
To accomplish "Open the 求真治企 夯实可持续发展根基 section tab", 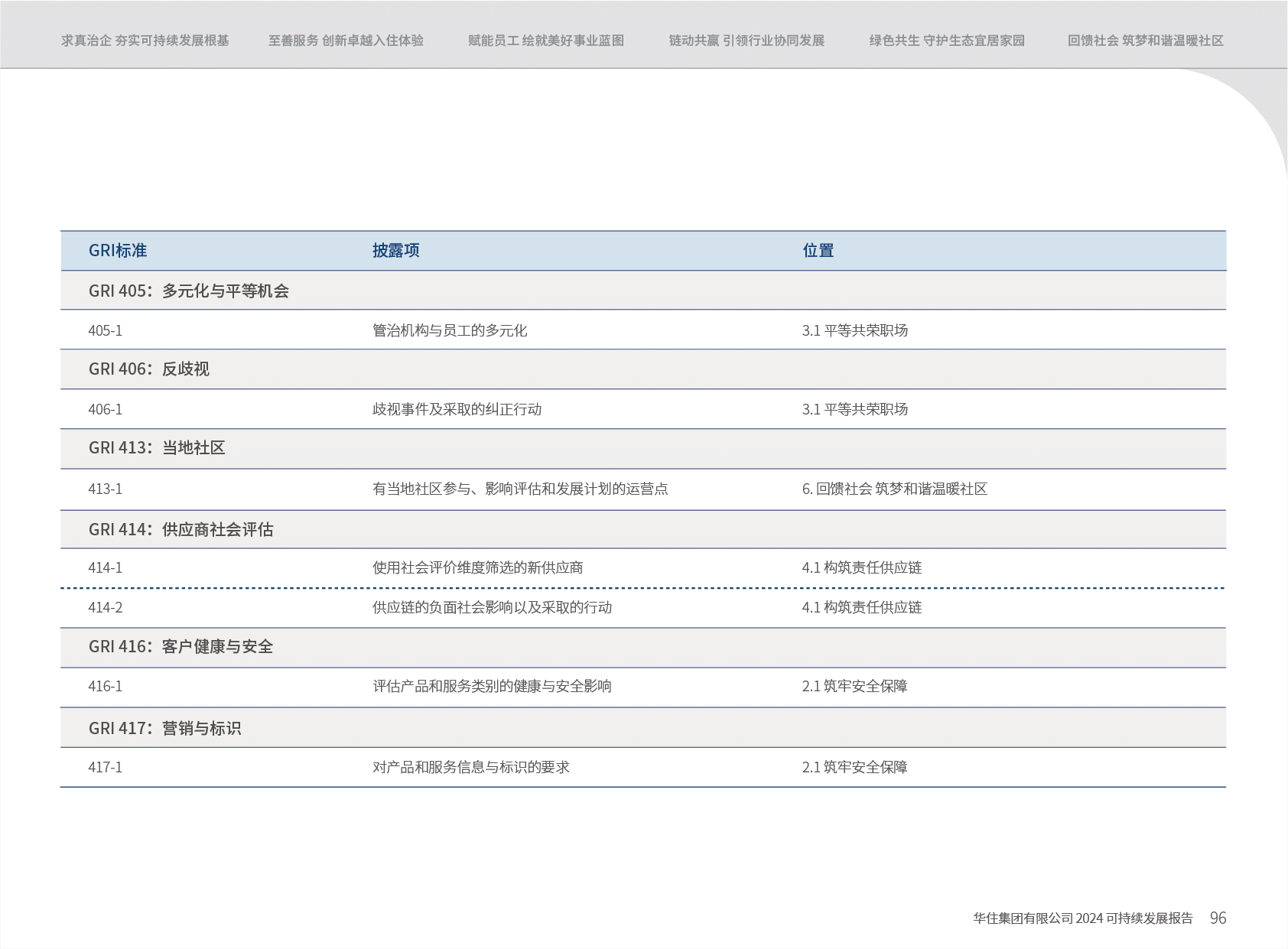I will click(x=145, y=41).
